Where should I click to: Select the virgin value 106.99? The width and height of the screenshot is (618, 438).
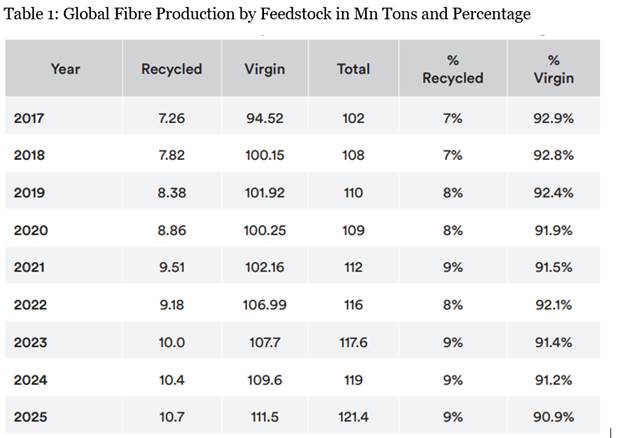[x=265, y=305]
